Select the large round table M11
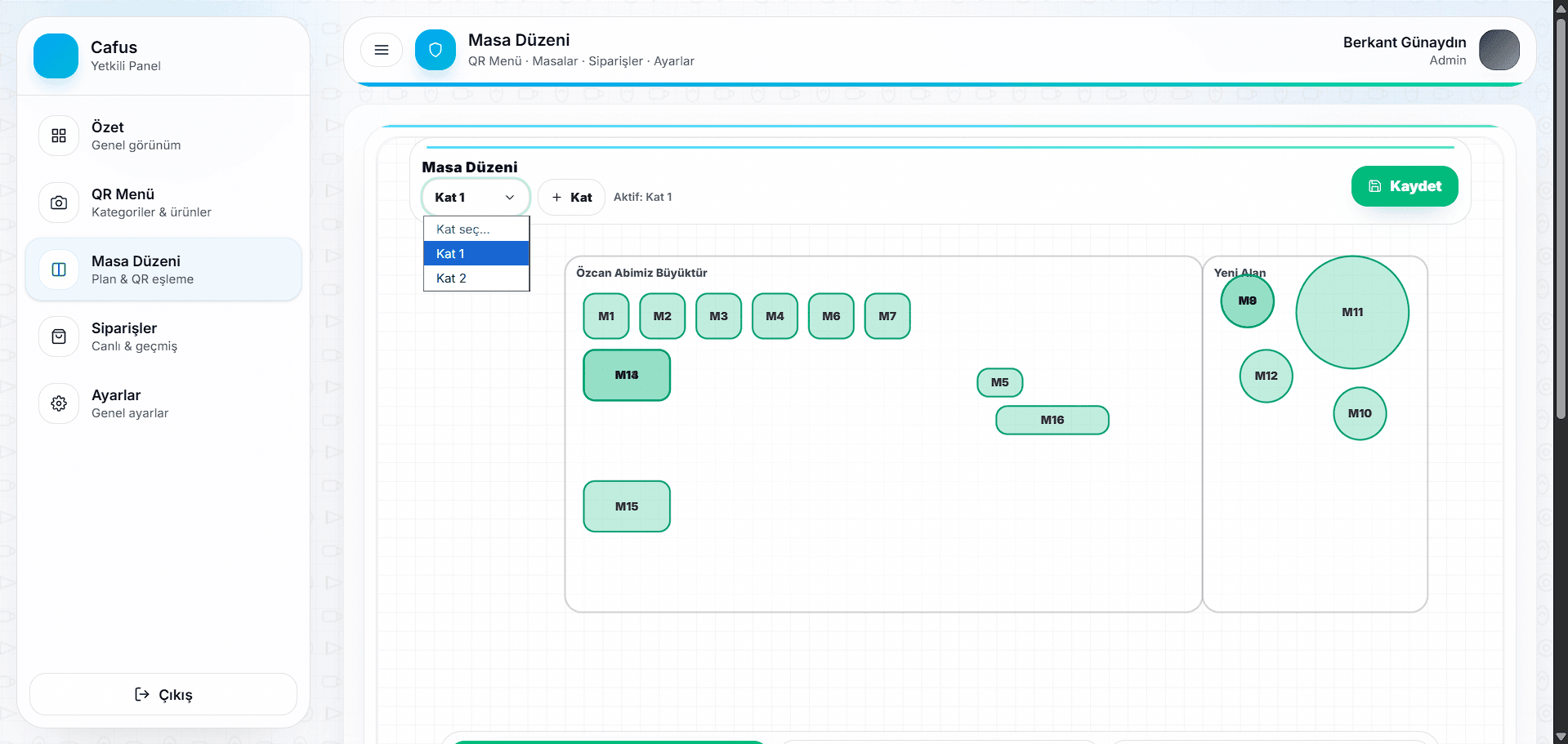Image resolution: width=1568 pixels, height=744 pixels. (1351, 312)
